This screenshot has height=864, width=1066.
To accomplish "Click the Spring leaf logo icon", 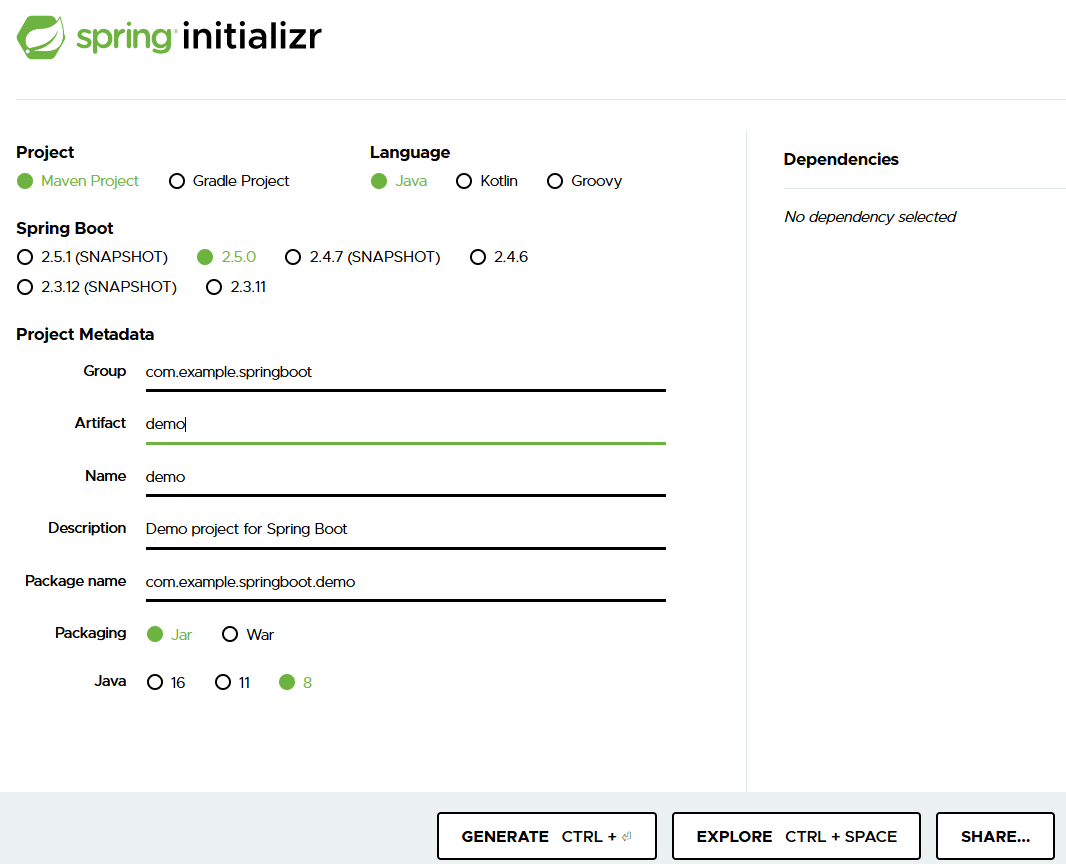I will [x=41, y=37].
